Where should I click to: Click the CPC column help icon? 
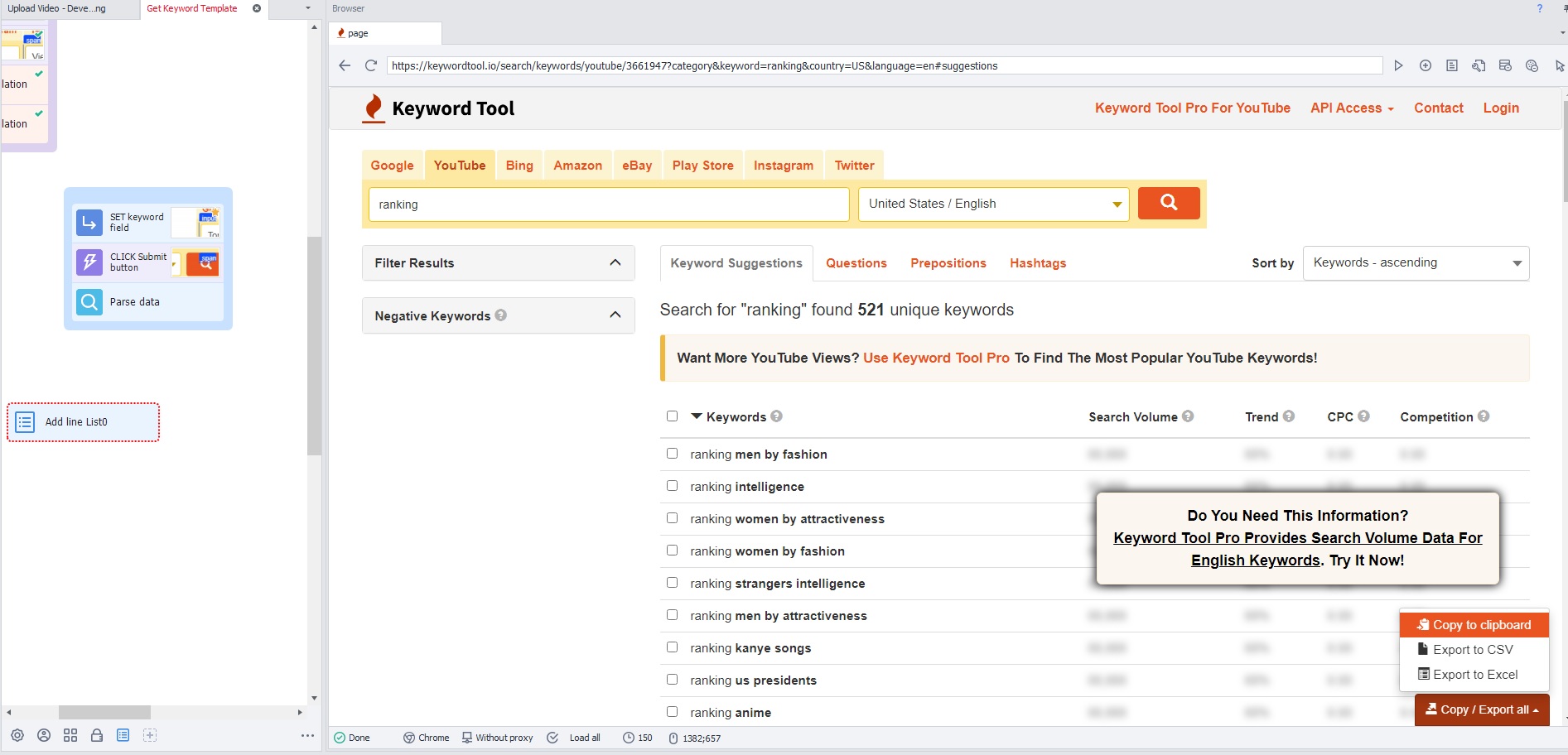pos(1363,416)
